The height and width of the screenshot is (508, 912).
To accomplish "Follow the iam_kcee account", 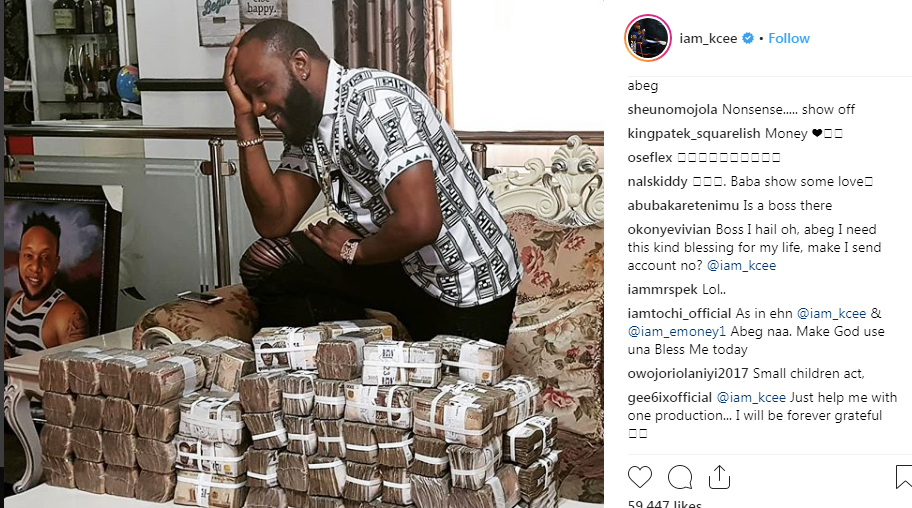I will click(x=789, y=38).
